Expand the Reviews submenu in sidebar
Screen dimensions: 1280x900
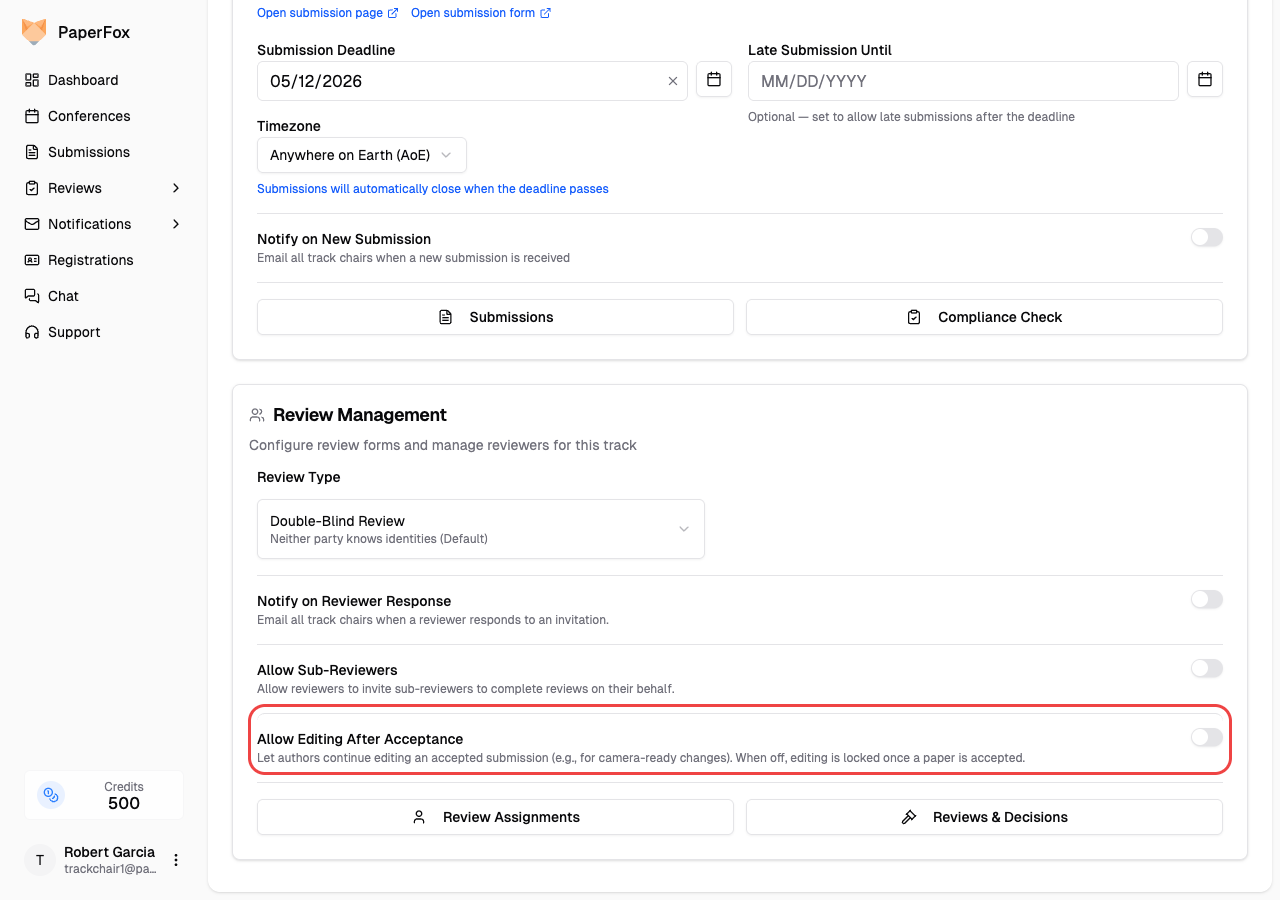[176, 188]
